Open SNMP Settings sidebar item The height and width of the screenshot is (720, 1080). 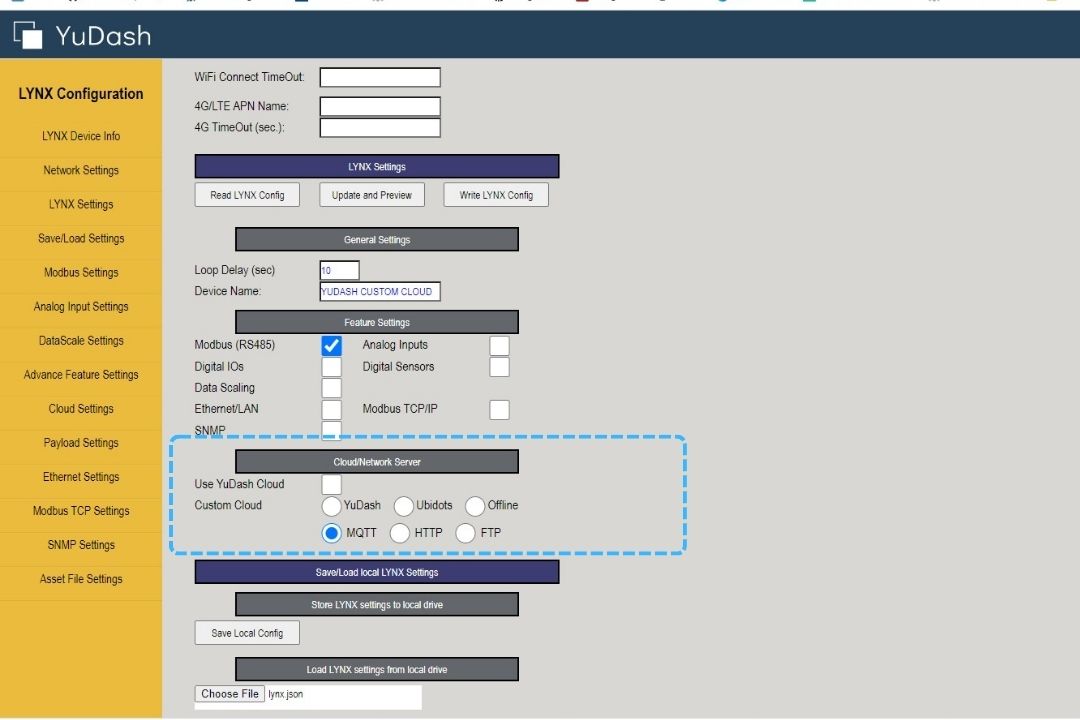pyautogui.click(x=81, y=545)
